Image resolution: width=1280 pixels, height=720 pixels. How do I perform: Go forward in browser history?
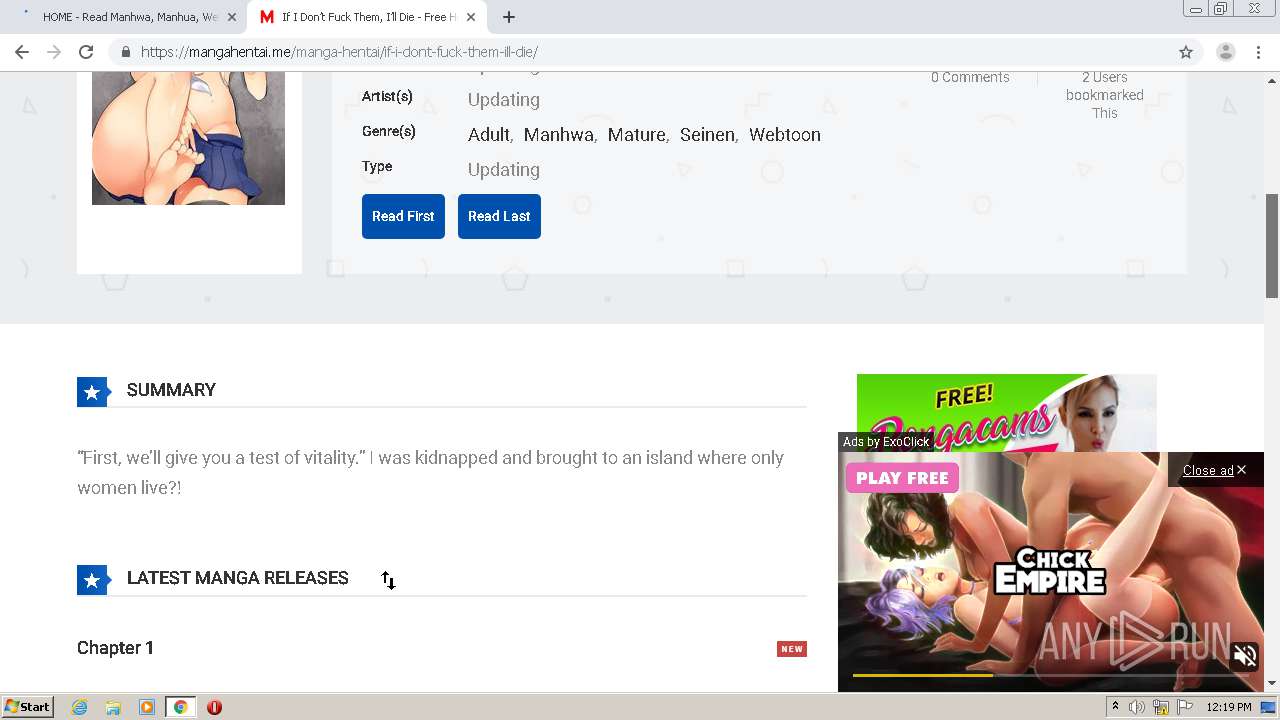pyautogui.click(x=54, y=52)
